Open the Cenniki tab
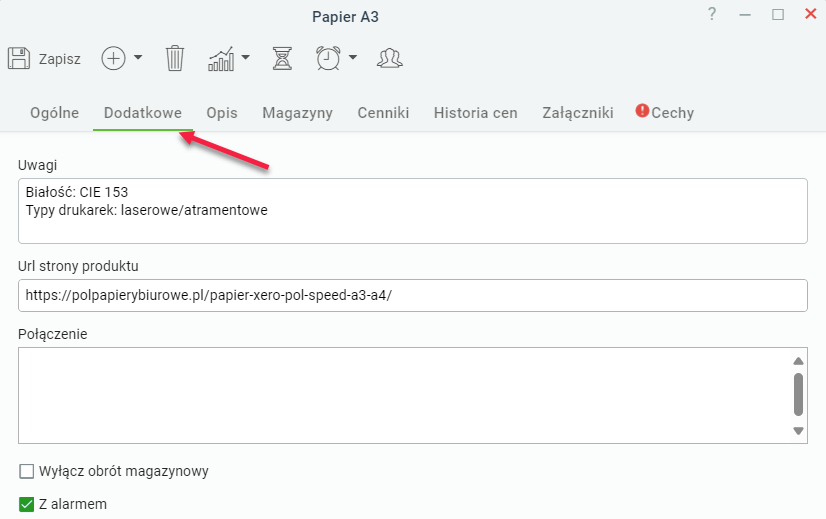The image size is (826, 519). pyautogui.click(x=384, y=113)
